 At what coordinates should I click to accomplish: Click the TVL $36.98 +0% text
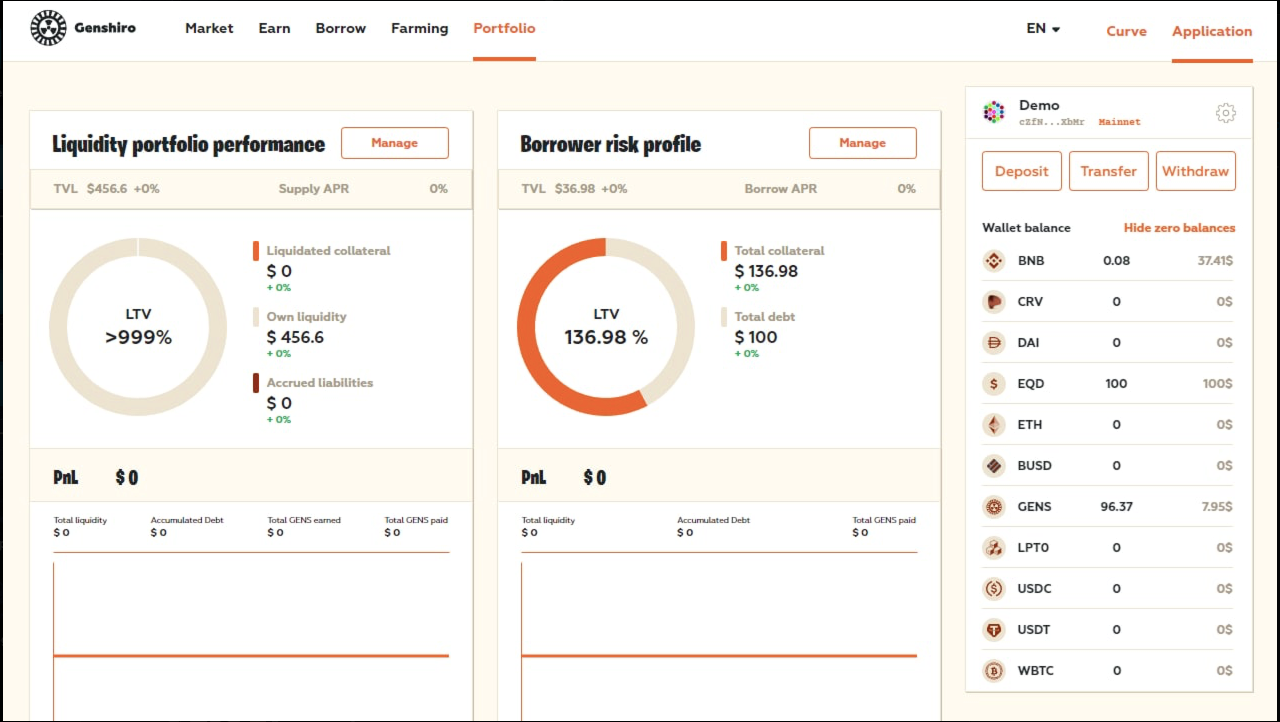pos(574,189)
